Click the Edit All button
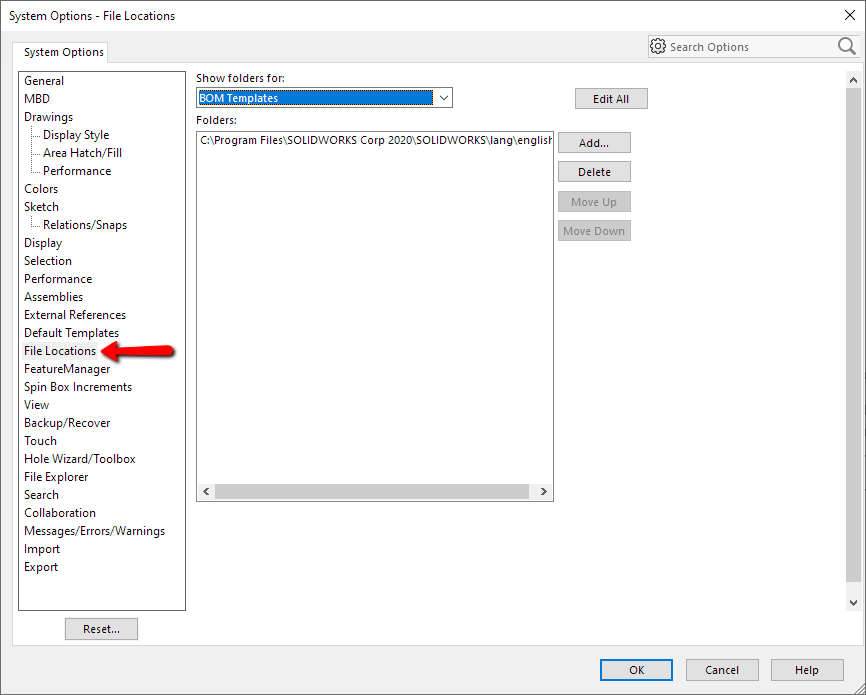Image resolution: width=866 pixels, height=695 pixels. click(x=611, y=99)
